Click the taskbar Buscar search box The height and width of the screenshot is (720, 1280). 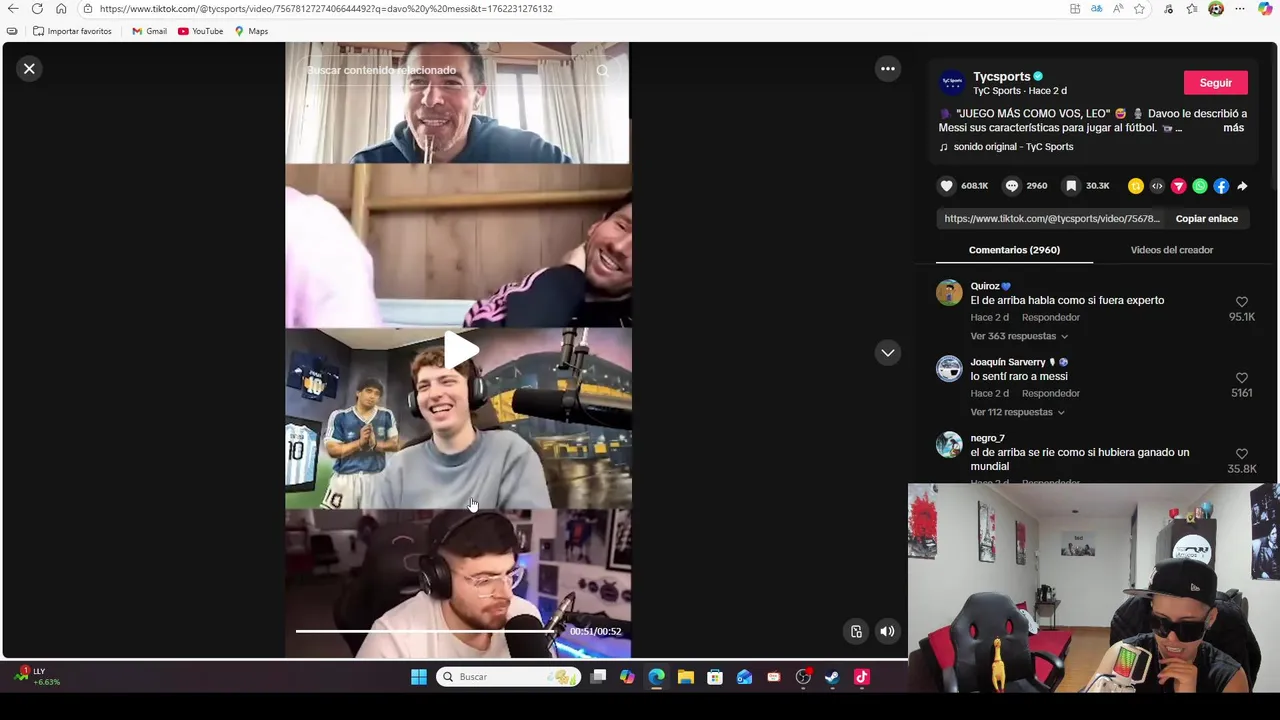click(510, 677)
